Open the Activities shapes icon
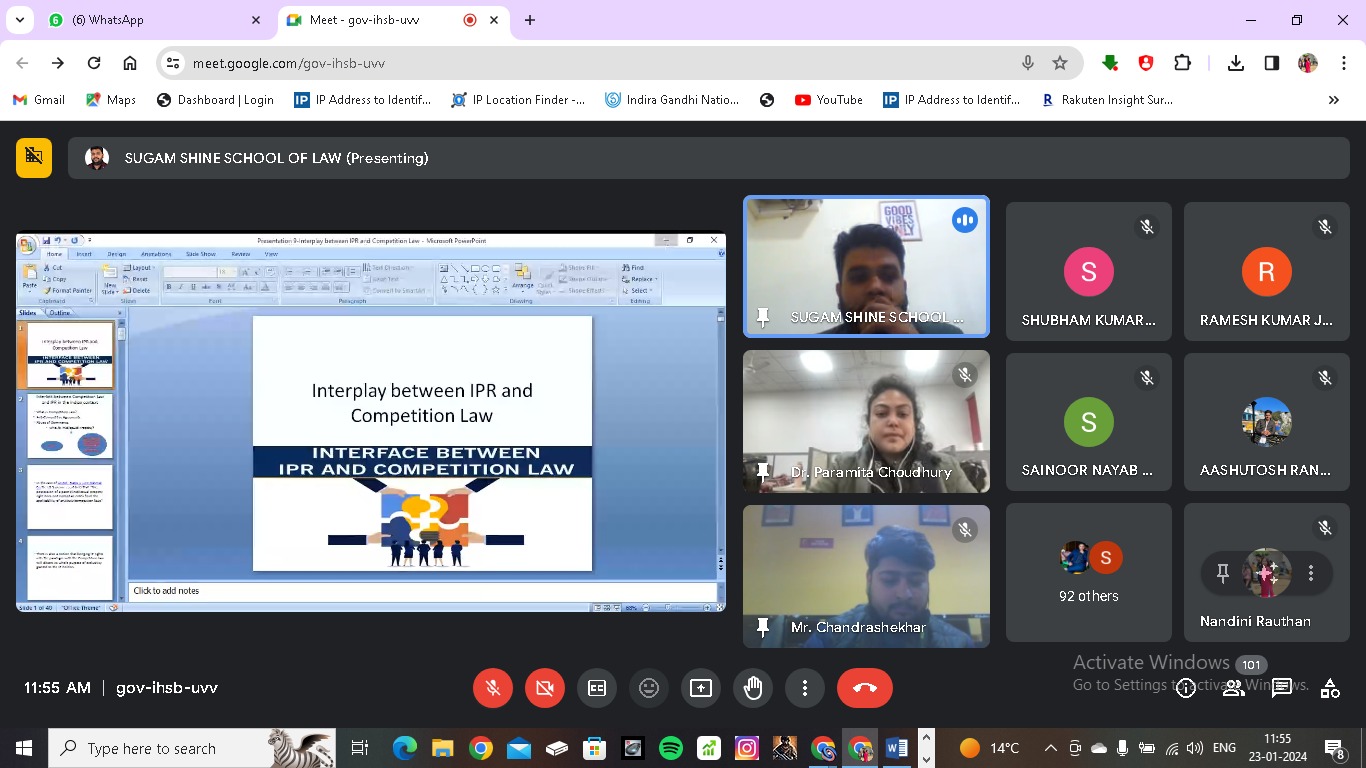 1330,688
